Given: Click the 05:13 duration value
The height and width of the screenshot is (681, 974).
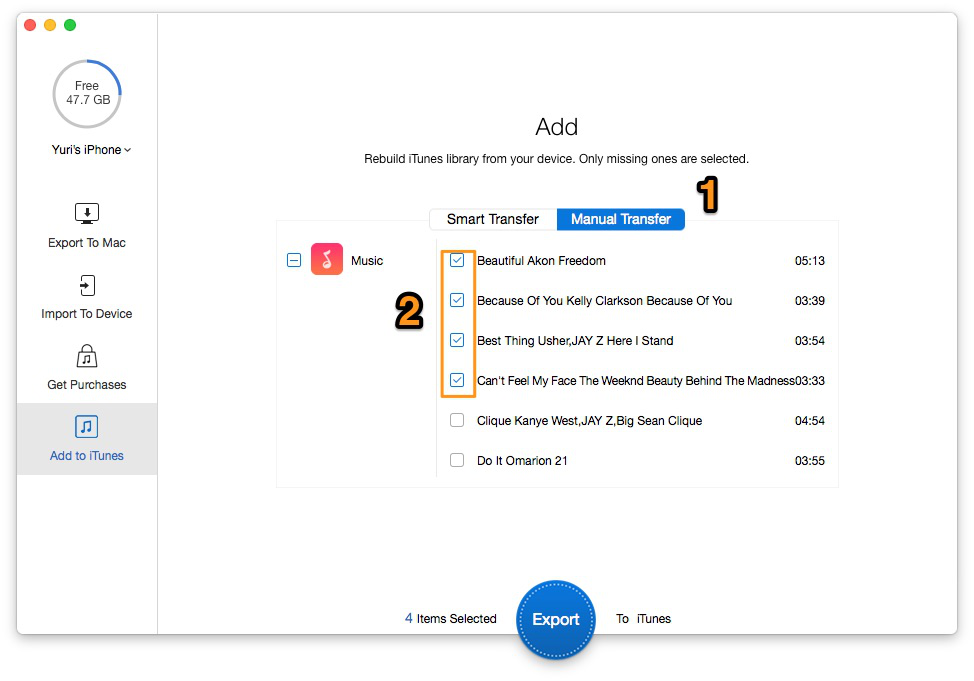Looking at the screenshot, I should coord(809,261).
